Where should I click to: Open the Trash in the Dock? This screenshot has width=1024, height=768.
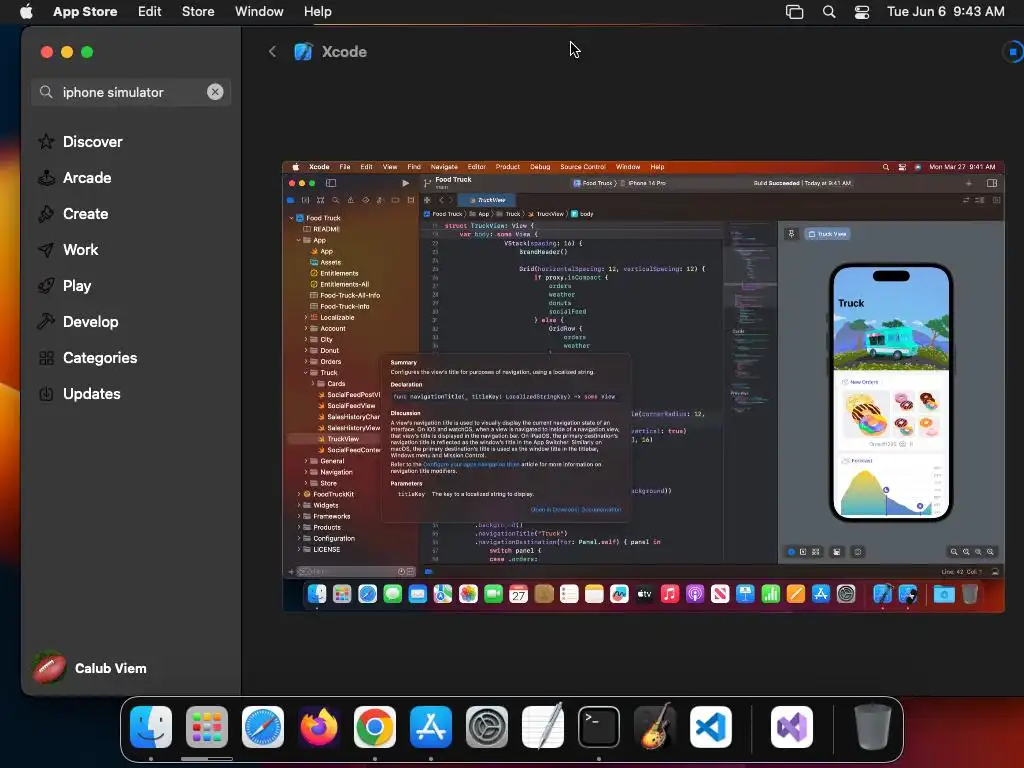(873, 727)
